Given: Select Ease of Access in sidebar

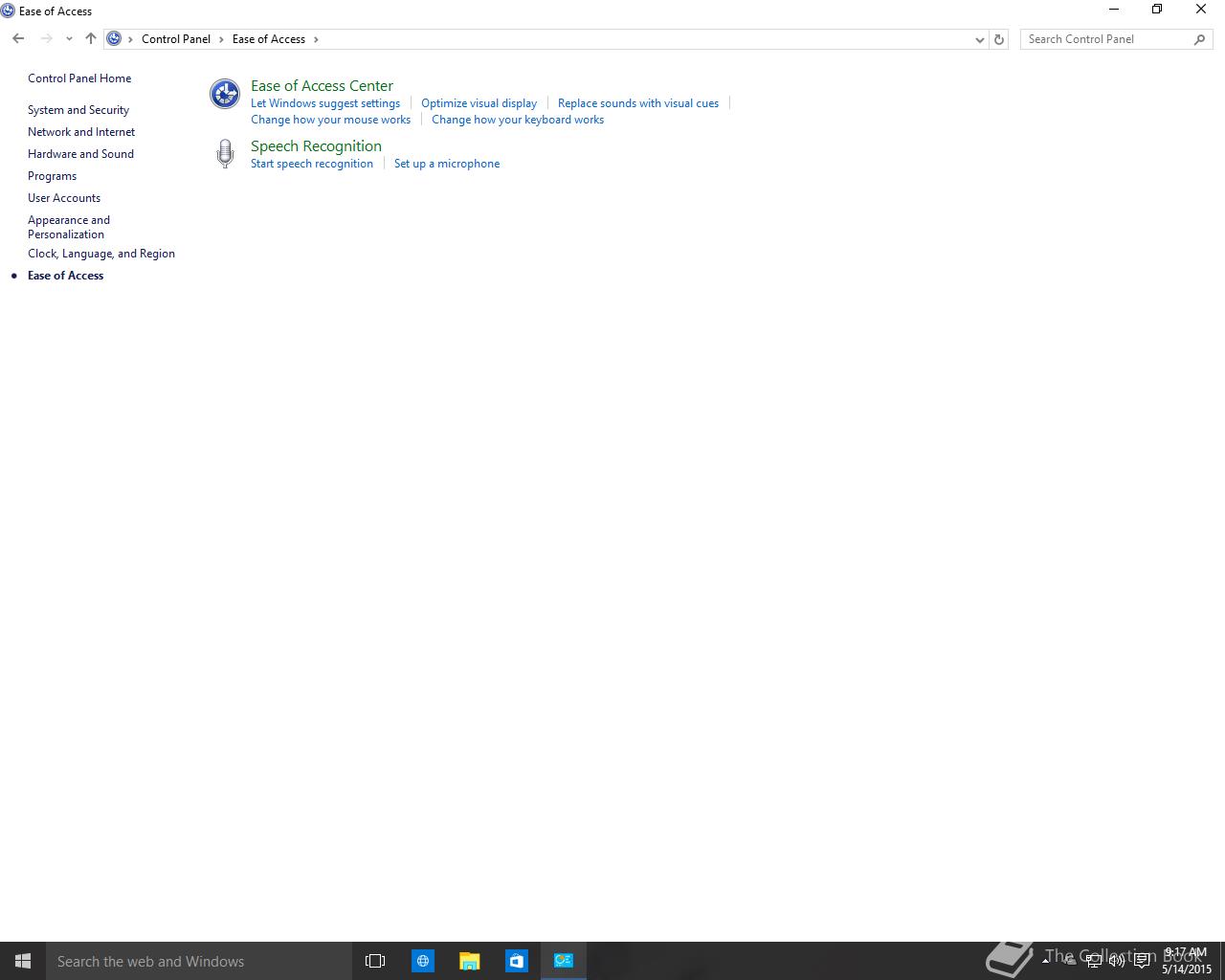Looking at the screenshot, I should (x=65, y=276).
